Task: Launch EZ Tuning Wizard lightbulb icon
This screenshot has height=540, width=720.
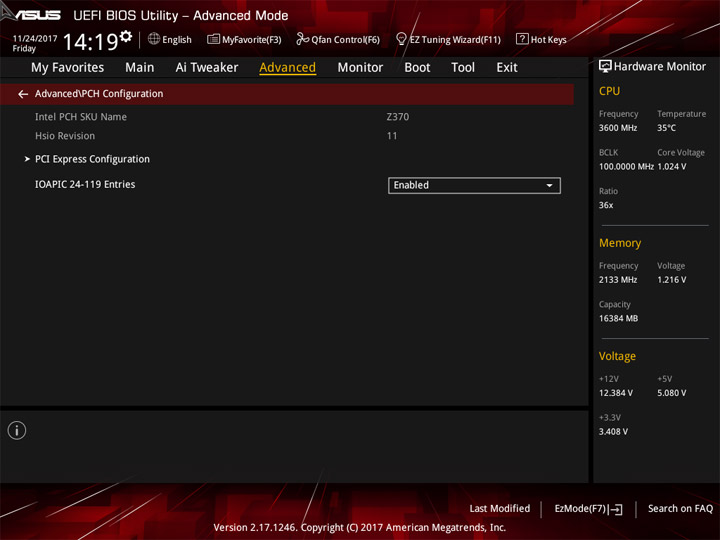Action: (401, 39)
